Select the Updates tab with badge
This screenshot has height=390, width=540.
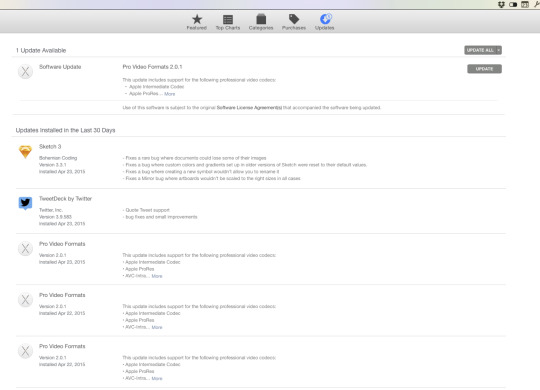click(324, 22)
